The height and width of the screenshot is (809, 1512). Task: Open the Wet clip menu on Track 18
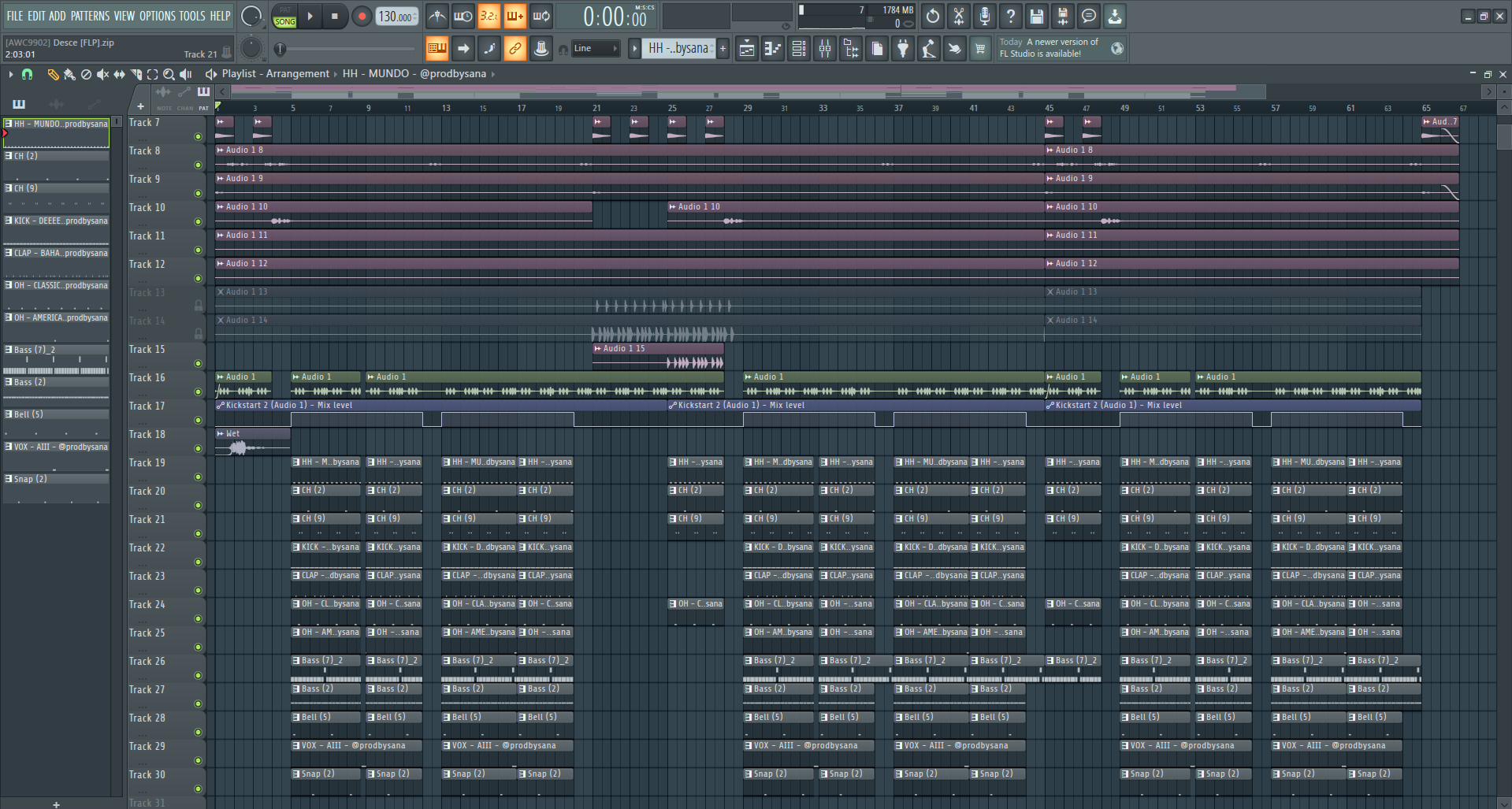tap(221, 433)
